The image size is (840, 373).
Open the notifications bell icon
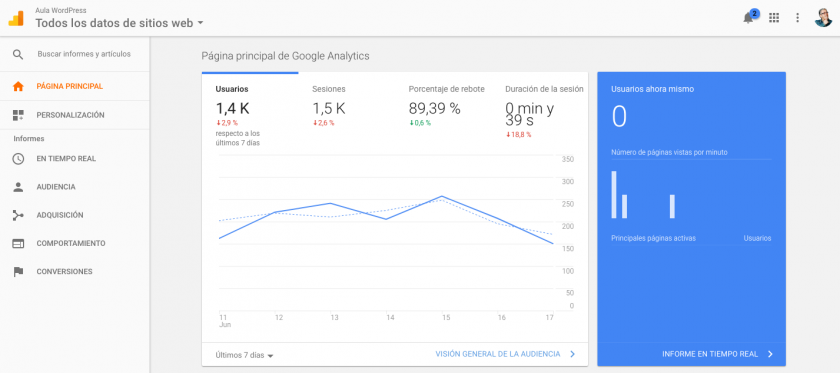(749, 18)
